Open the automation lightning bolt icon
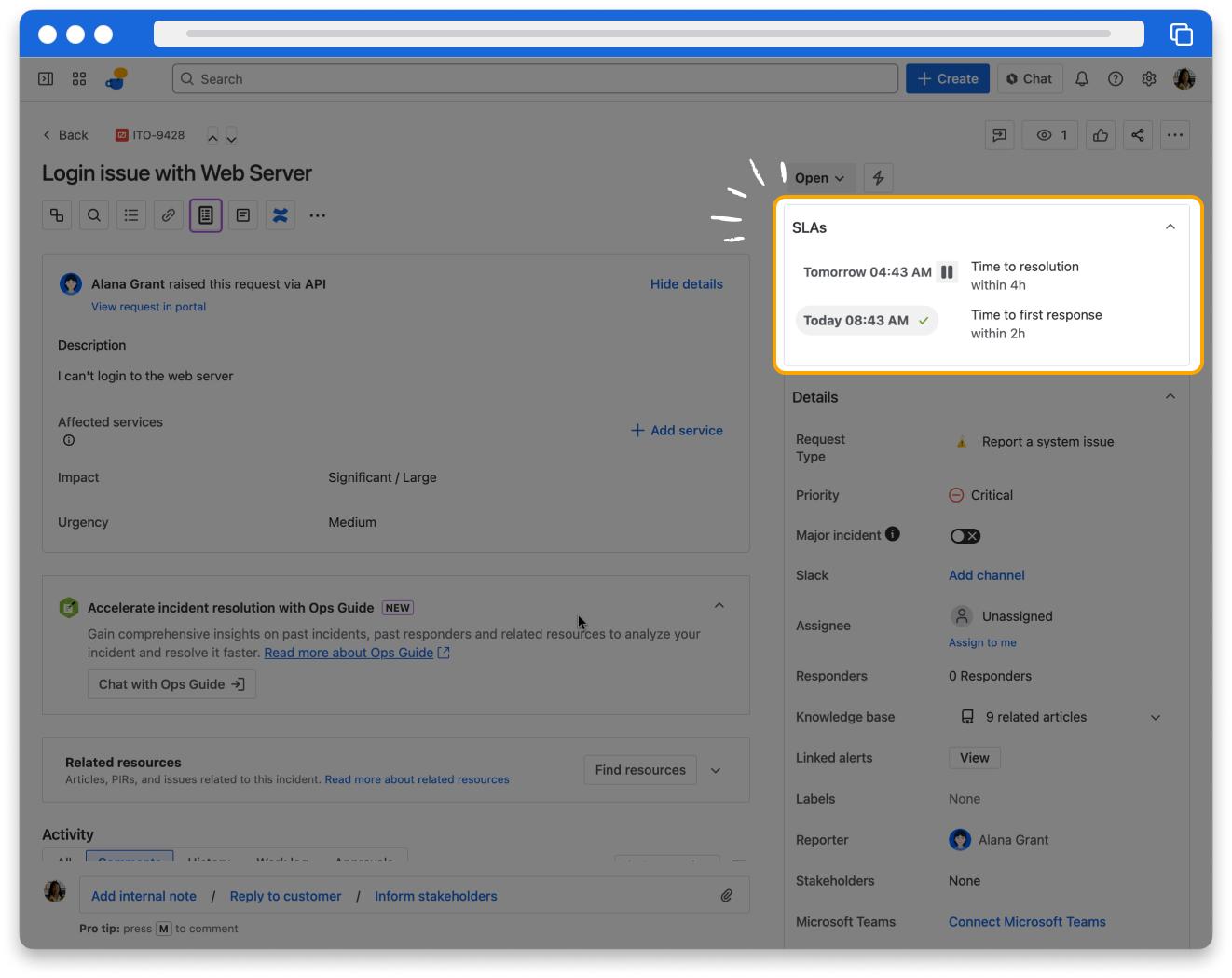 pyautogui.click(x=878, y=178)
